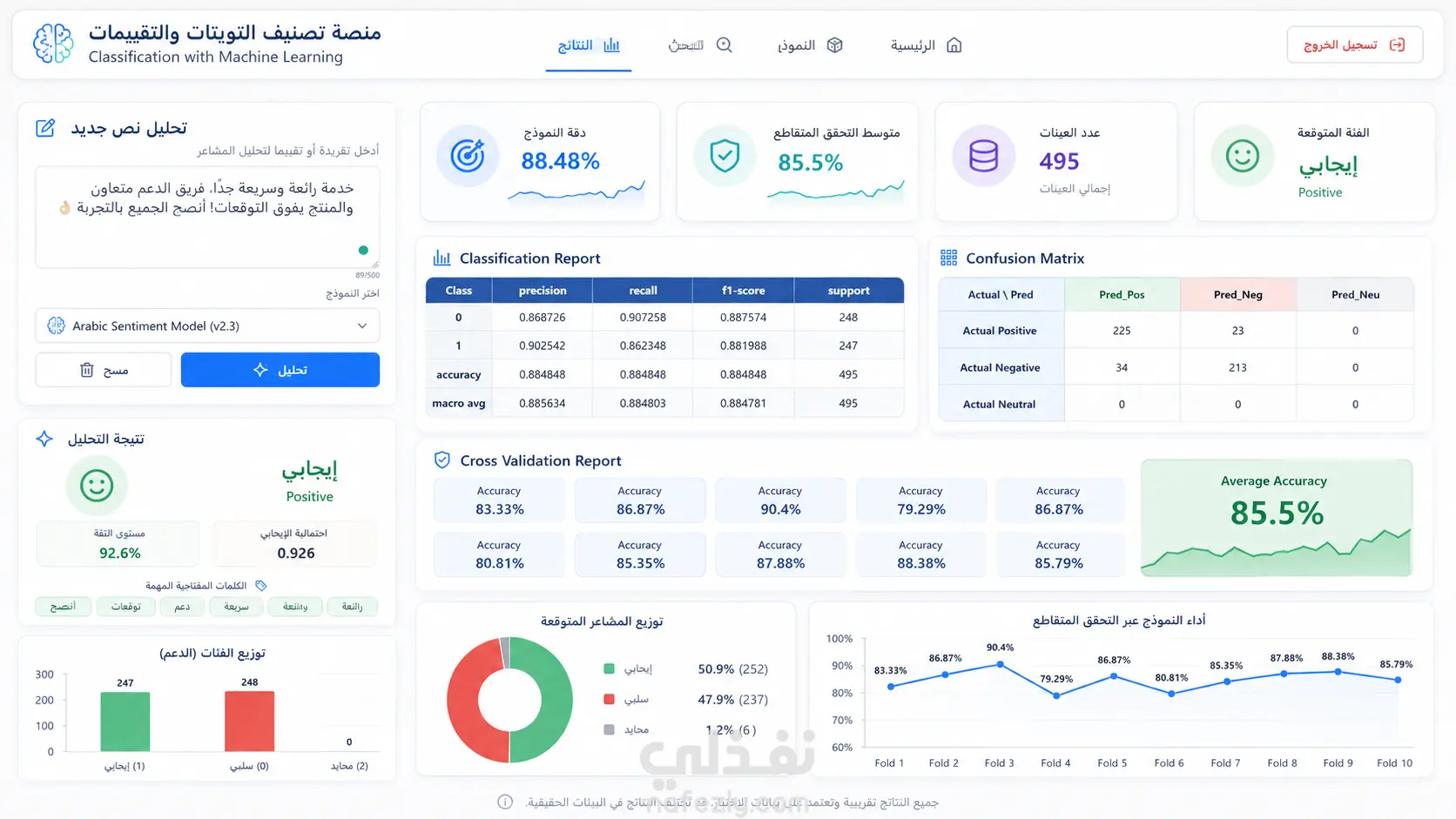Click the 79.29% accuracy fold card
1456x819 pixels.
click(920, 500)
